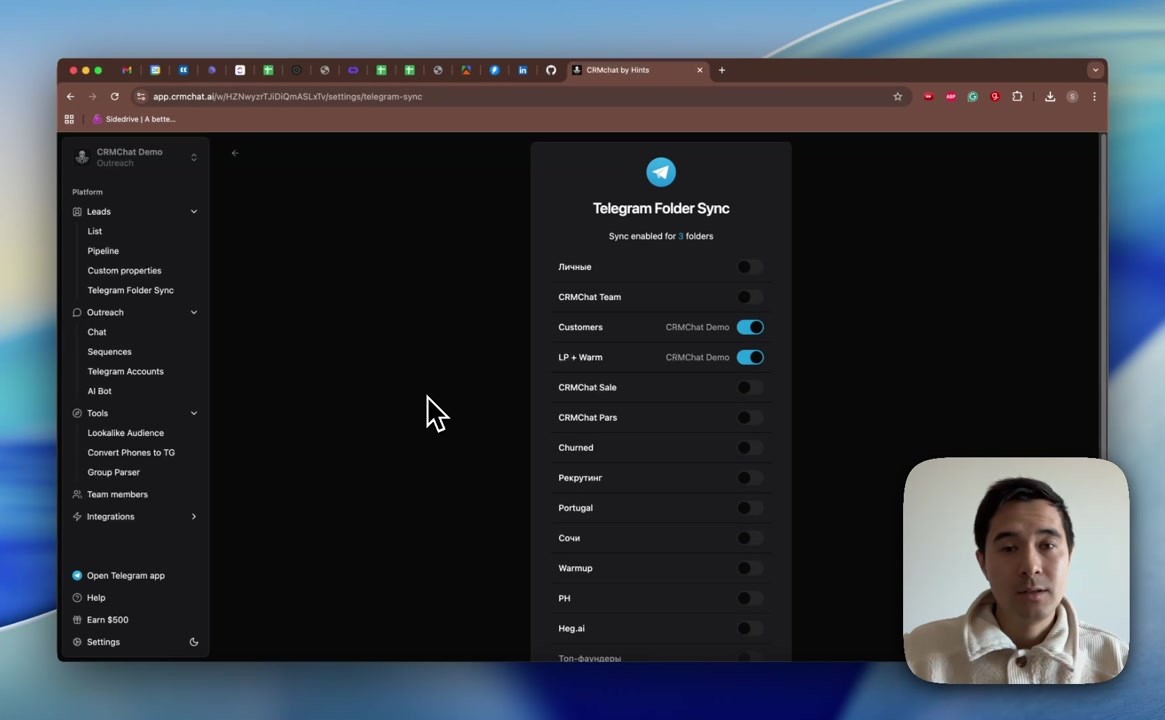Go forward in browser history
The width and height of the screenshot is (1165, 720).
92,97
